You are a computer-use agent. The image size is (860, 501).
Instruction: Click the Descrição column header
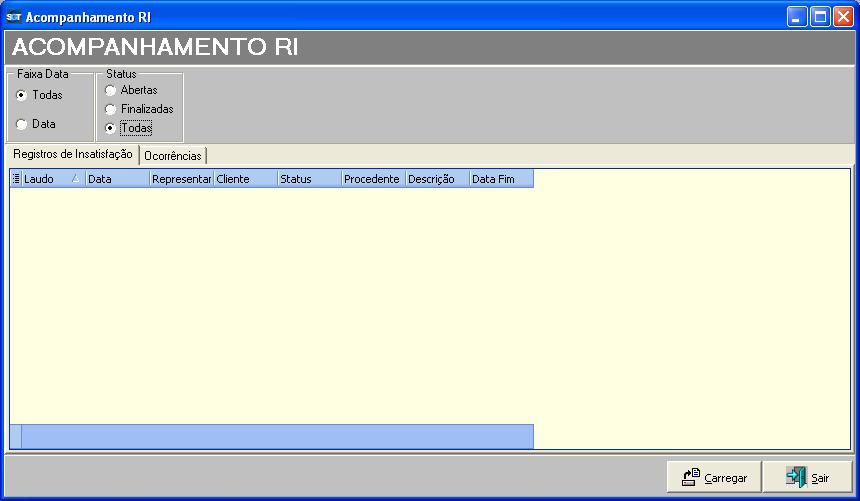(x=436, y=179)
